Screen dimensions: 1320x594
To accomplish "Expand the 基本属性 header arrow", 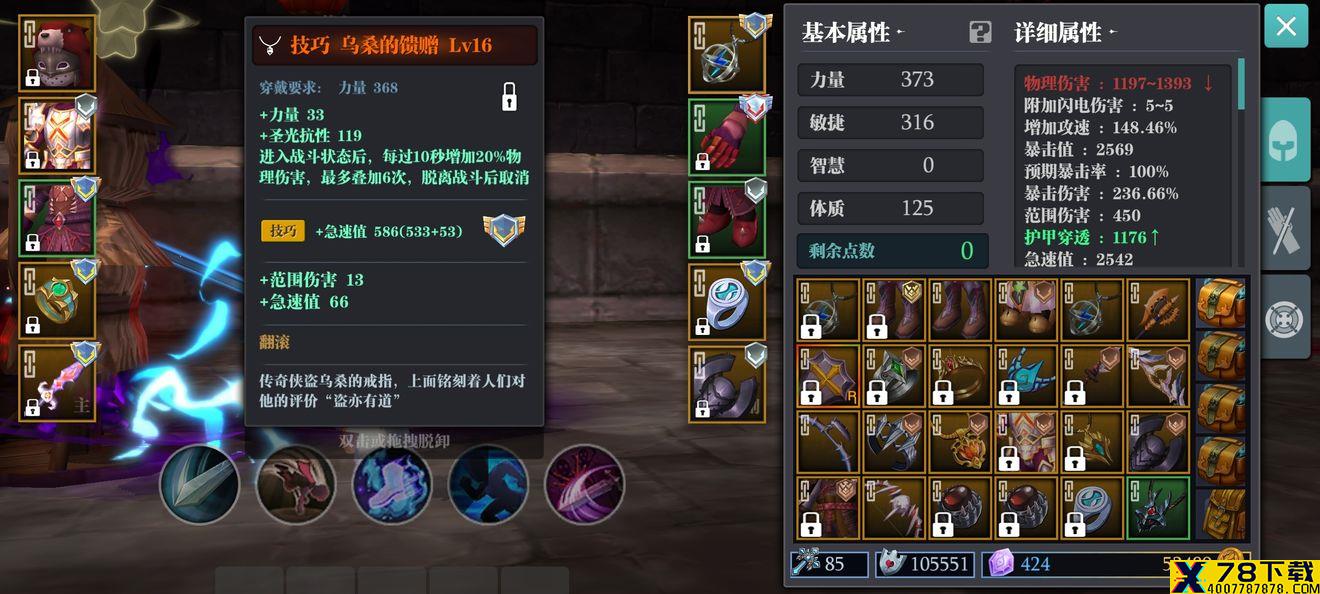I will pos(900,32).
